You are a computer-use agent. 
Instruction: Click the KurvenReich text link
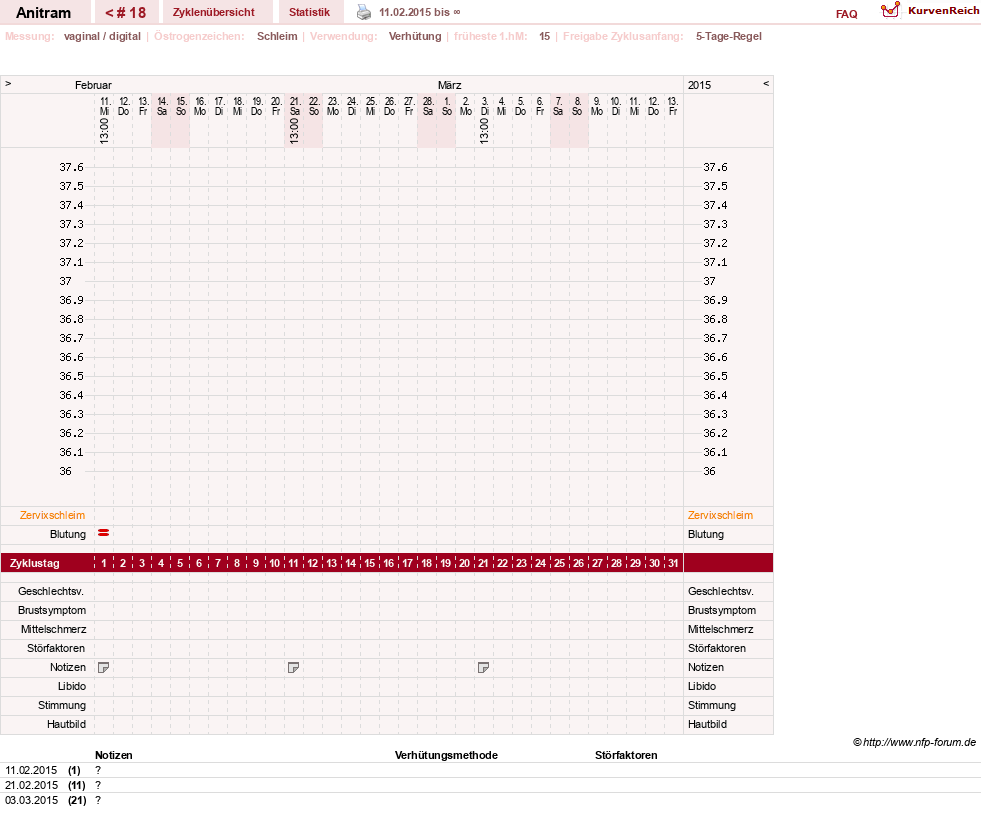[943, 11]
